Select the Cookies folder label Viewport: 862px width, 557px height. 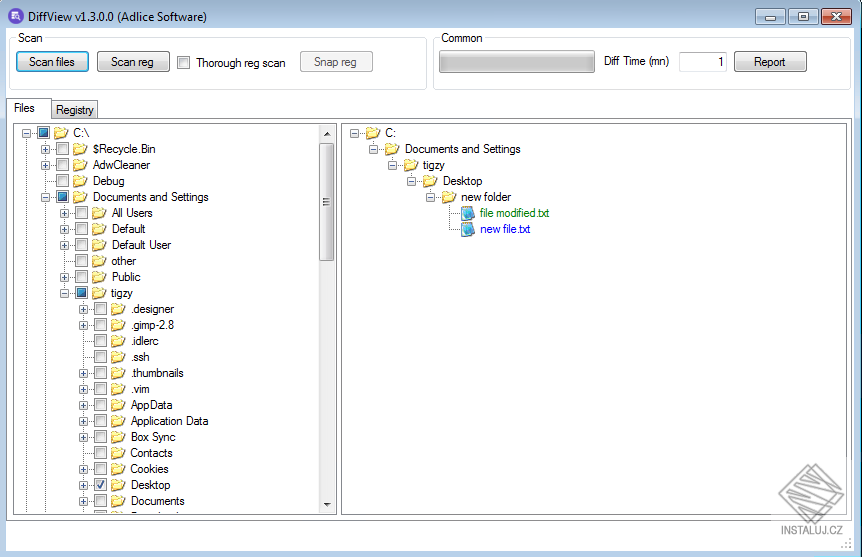click(x=149, y=469)
